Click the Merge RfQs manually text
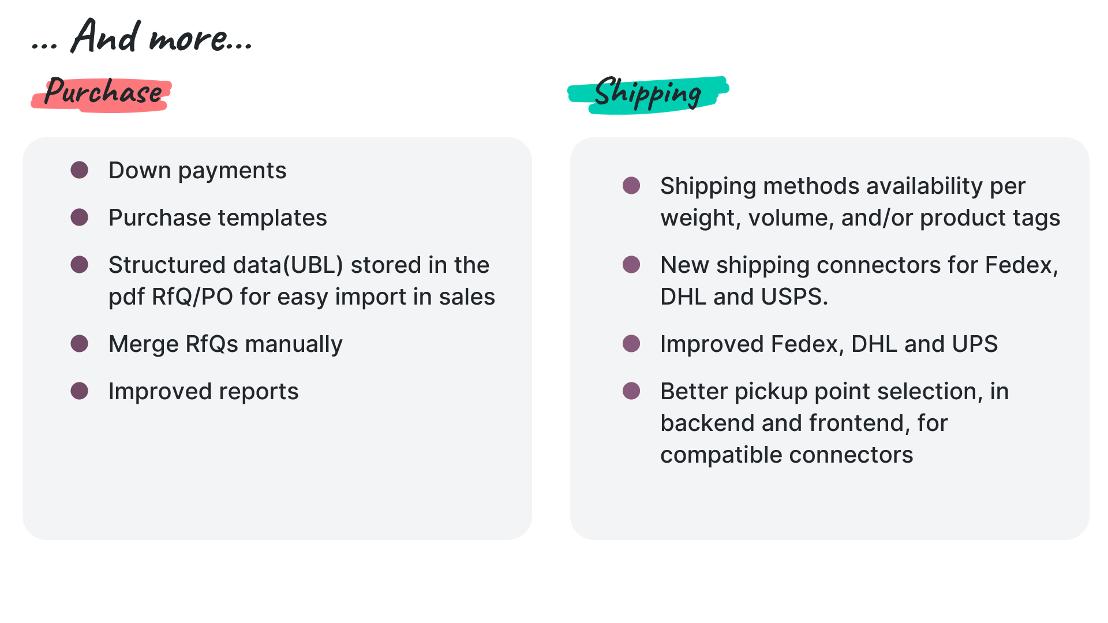 [x=225, y=344]
